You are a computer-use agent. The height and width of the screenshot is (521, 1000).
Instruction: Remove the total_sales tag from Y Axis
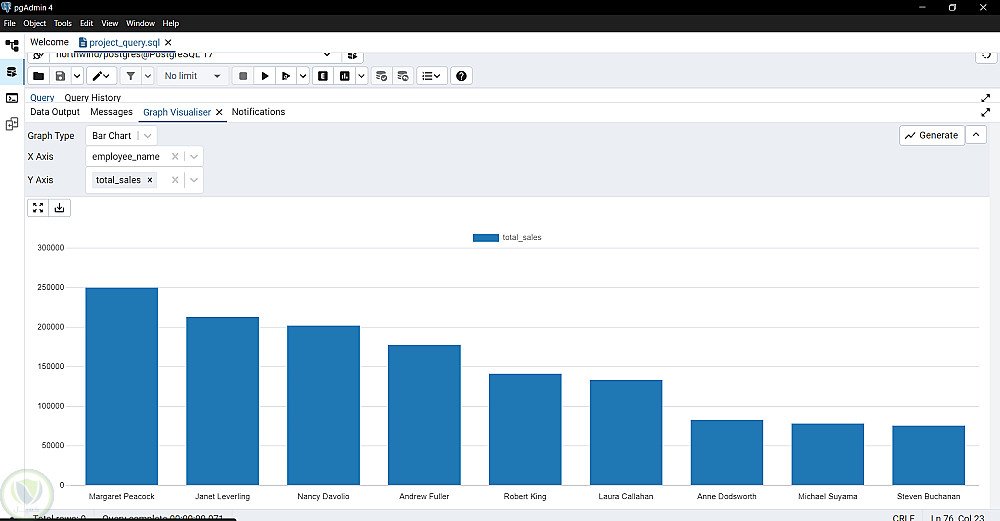pyautogui.click(x=150, y=180)
